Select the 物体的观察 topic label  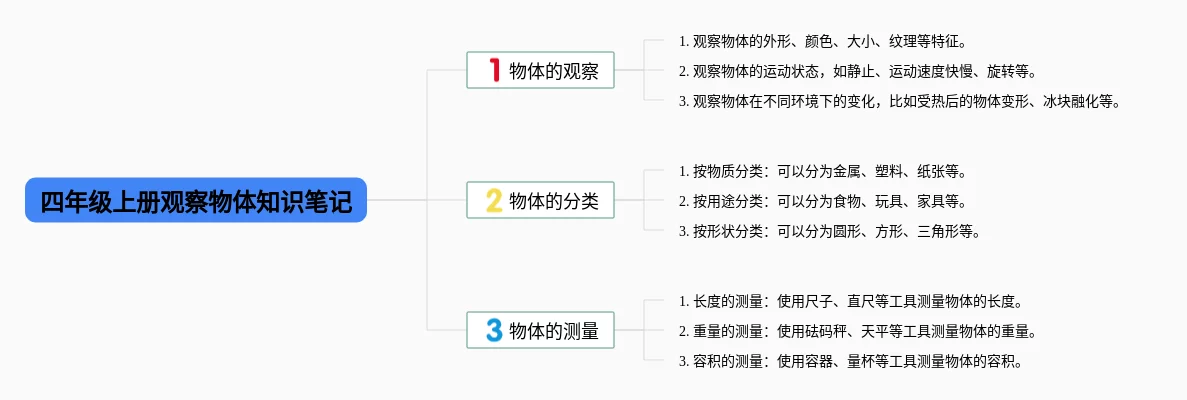click(x=554, y=70)
